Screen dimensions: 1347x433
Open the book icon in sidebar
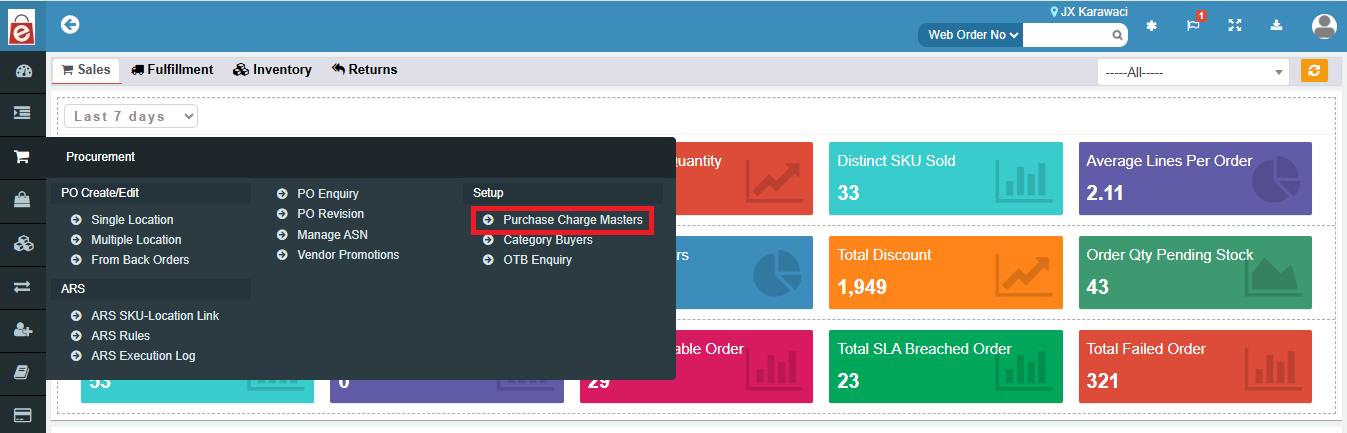[22, 372]
